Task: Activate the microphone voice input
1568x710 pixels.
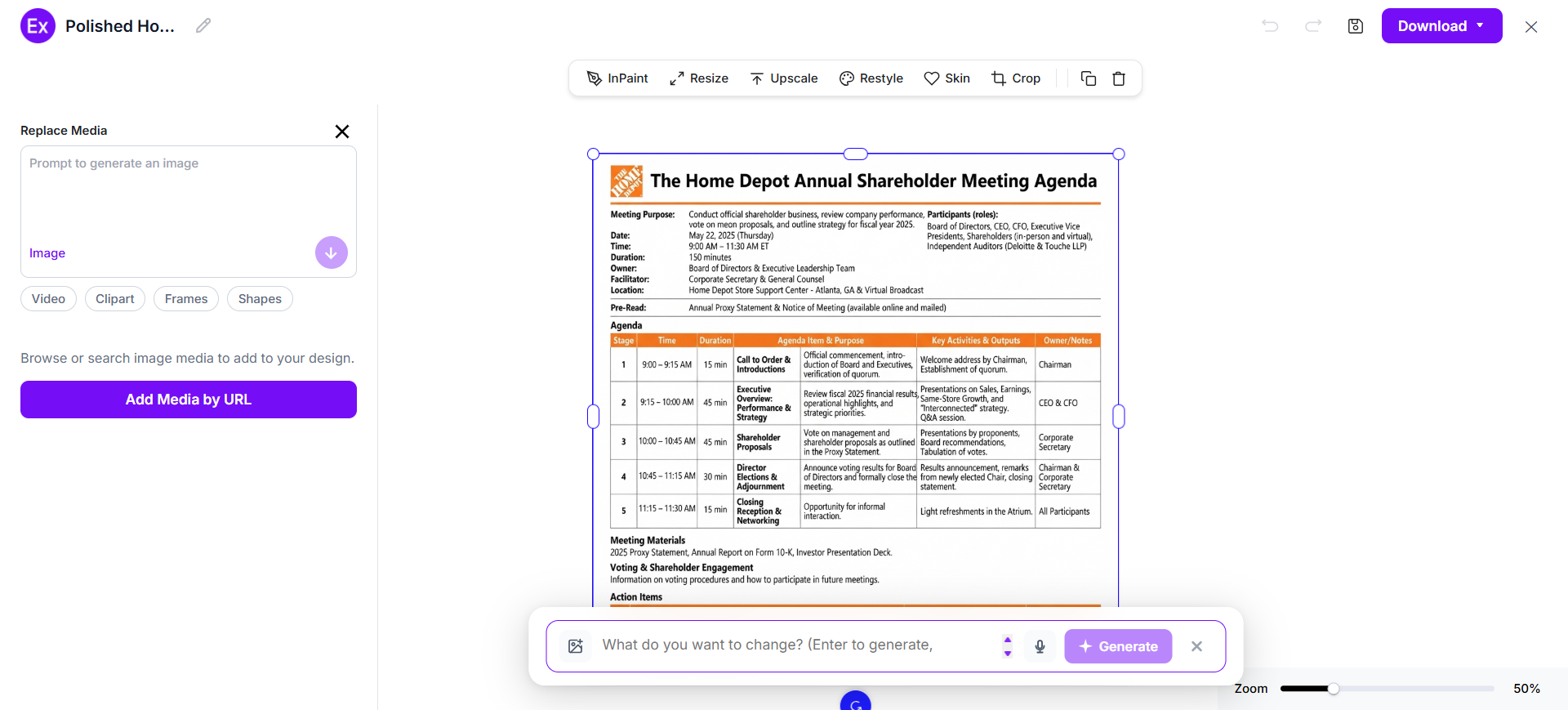Action: tap(1040, 646)
